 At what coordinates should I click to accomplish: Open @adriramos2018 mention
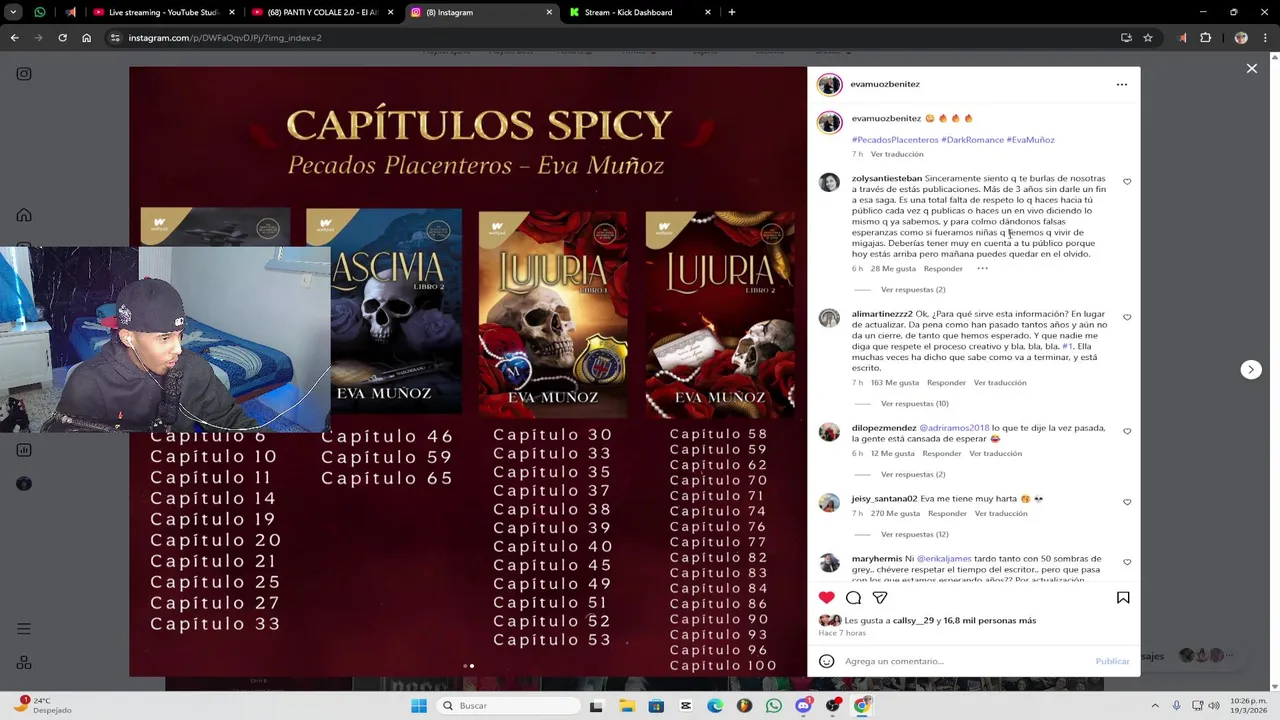(954, 428)
